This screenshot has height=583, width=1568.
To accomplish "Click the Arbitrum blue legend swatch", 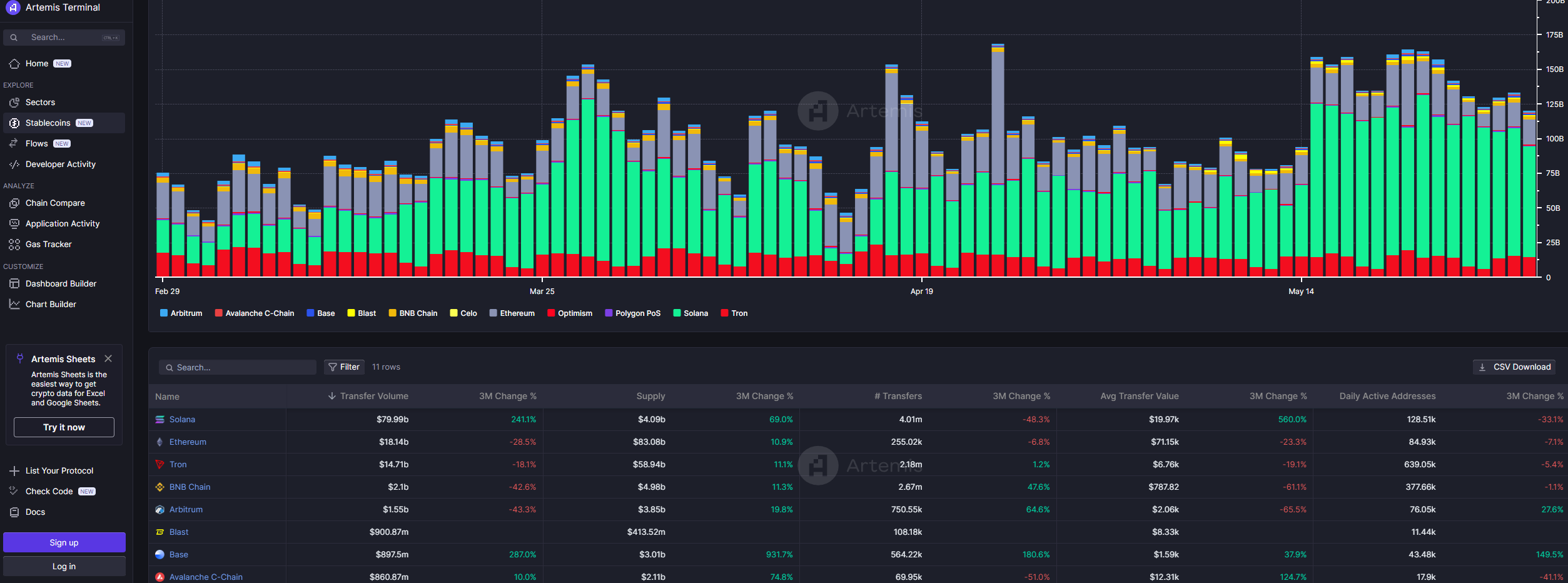I will pos(164,313).
